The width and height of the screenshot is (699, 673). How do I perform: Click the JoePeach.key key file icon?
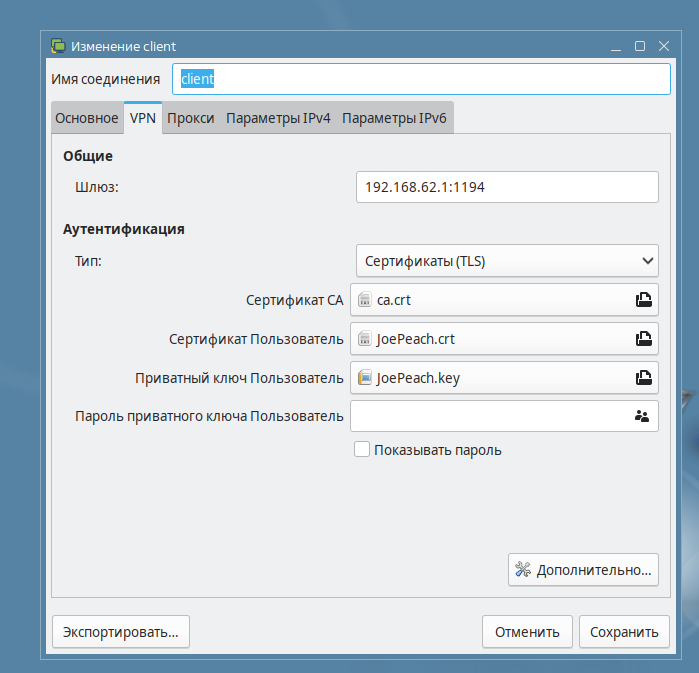click(365, 378)
